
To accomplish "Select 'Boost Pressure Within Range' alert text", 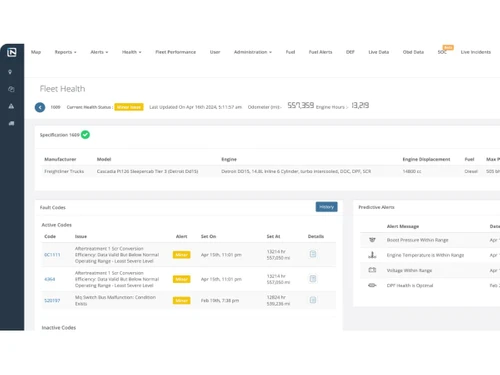I will 418,240.
